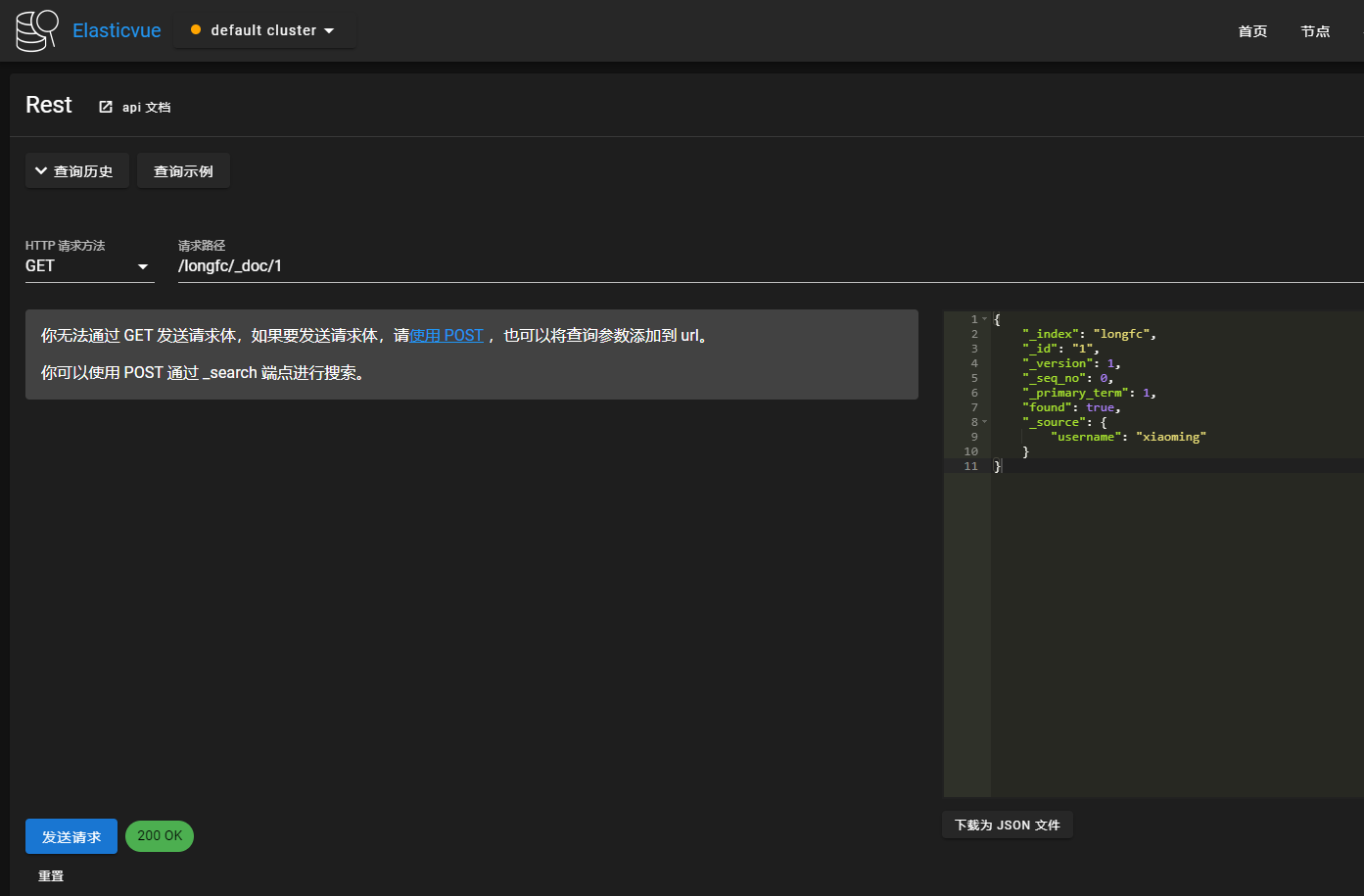The width and height of the screenshot is (1364, 896).
Task: Click the request path field /longfc/_doc/1
Action: tap(771, 266)
